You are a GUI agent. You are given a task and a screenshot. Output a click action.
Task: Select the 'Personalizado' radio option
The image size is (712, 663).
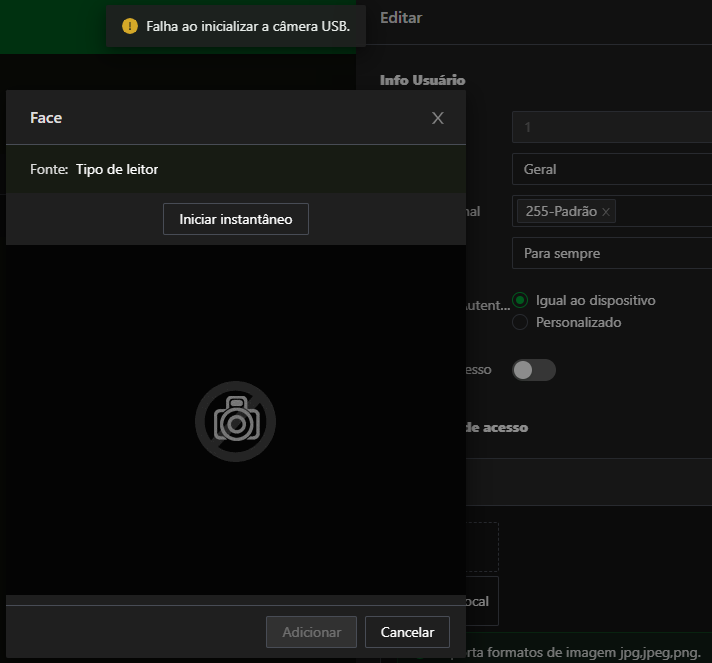pos(520,322)
